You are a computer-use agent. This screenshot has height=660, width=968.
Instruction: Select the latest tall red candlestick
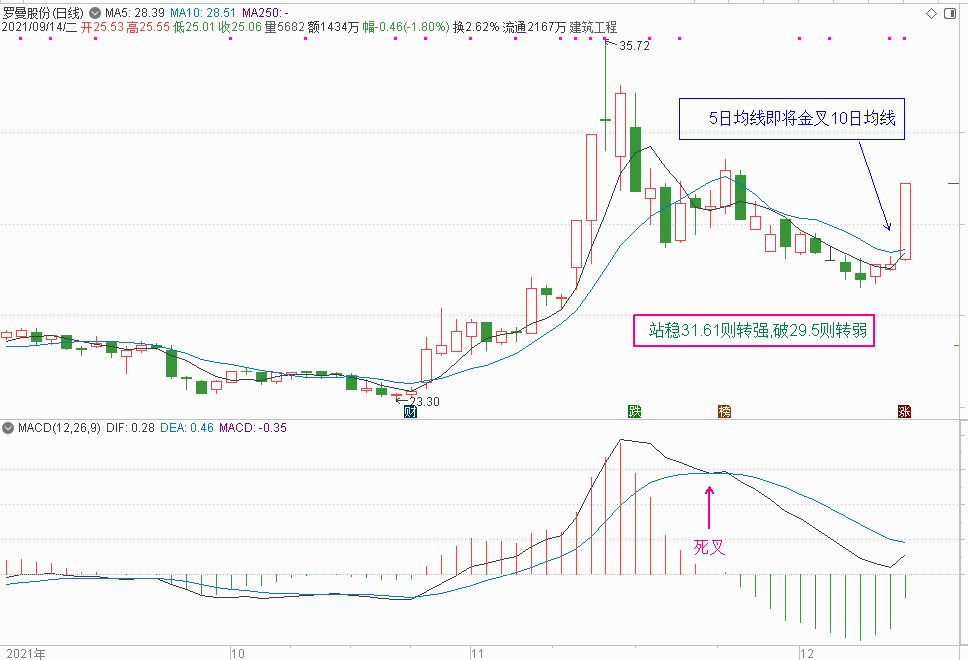click(905, 221)
